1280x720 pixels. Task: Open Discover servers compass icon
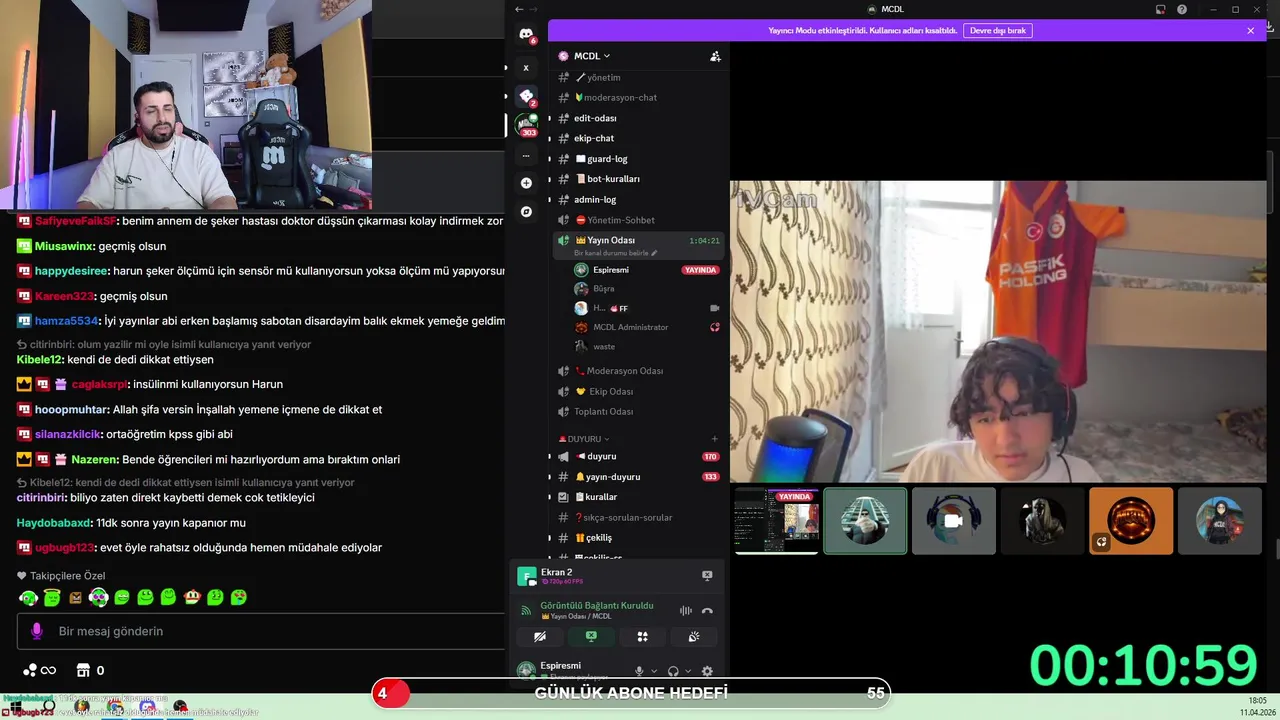pos(526,212)
